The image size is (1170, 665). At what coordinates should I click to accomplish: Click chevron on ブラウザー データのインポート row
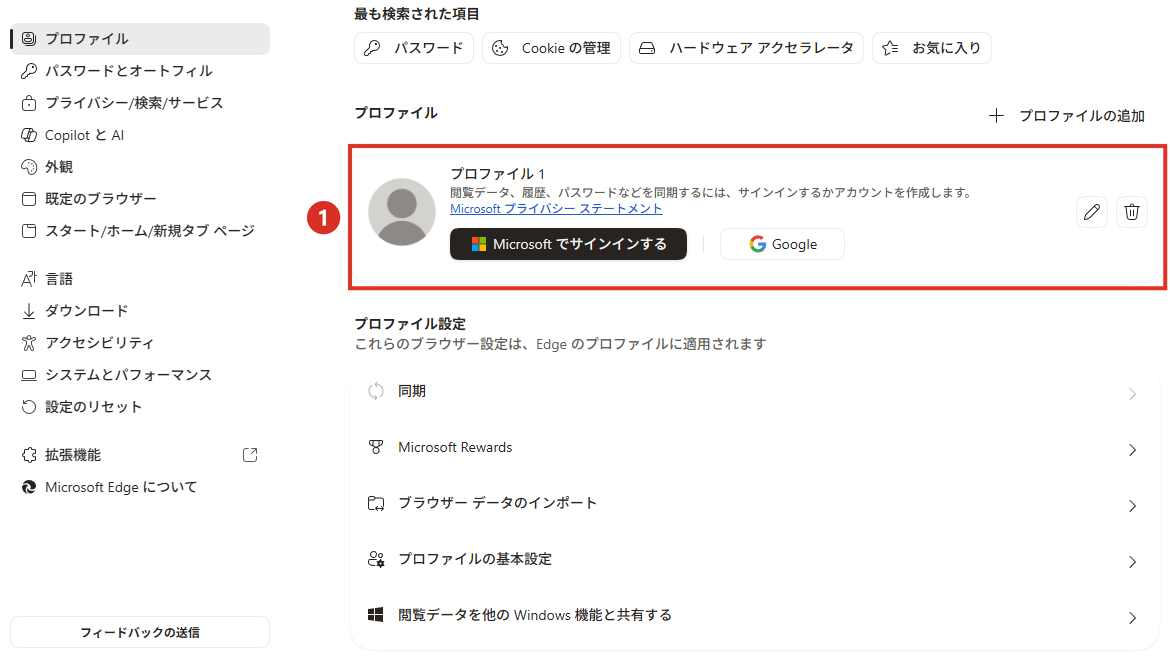tap(1132, 506)
